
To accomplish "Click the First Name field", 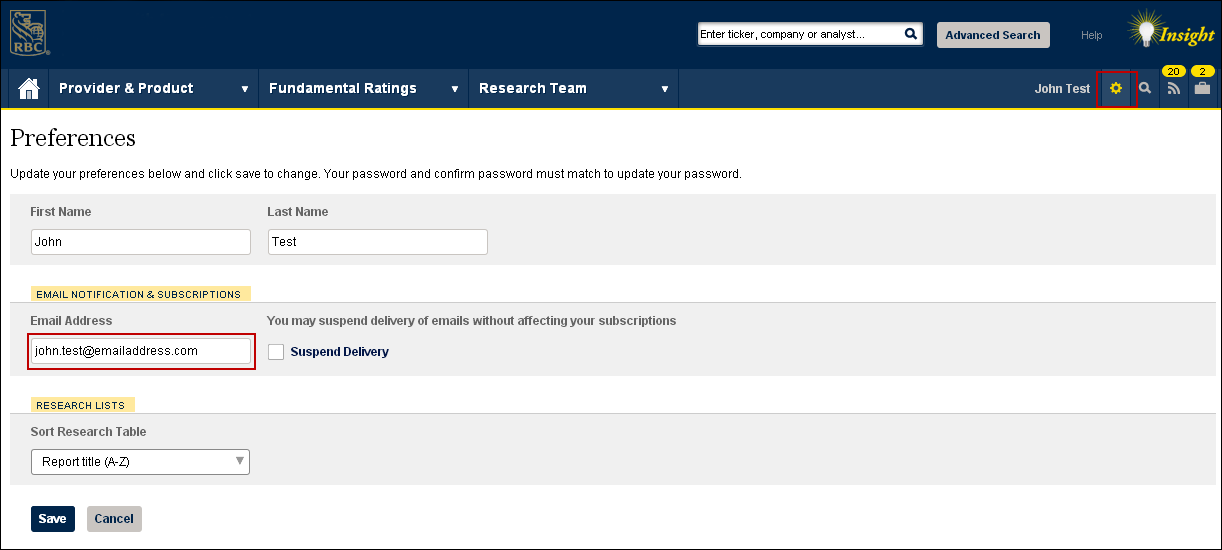I will point(141,242).
